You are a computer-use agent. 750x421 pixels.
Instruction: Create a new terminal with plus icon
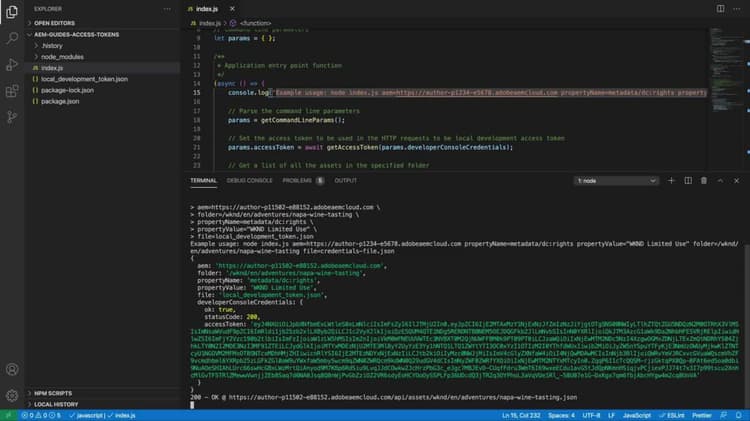pos(671,180)
